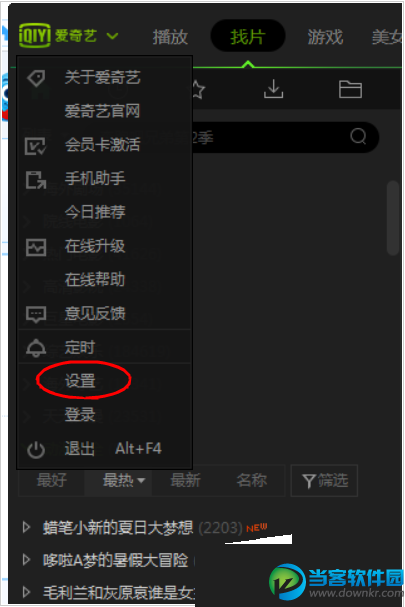This screenshot has width=405, height=607.
Task: Open the local folder icon
Action: [x=350, y=89]
